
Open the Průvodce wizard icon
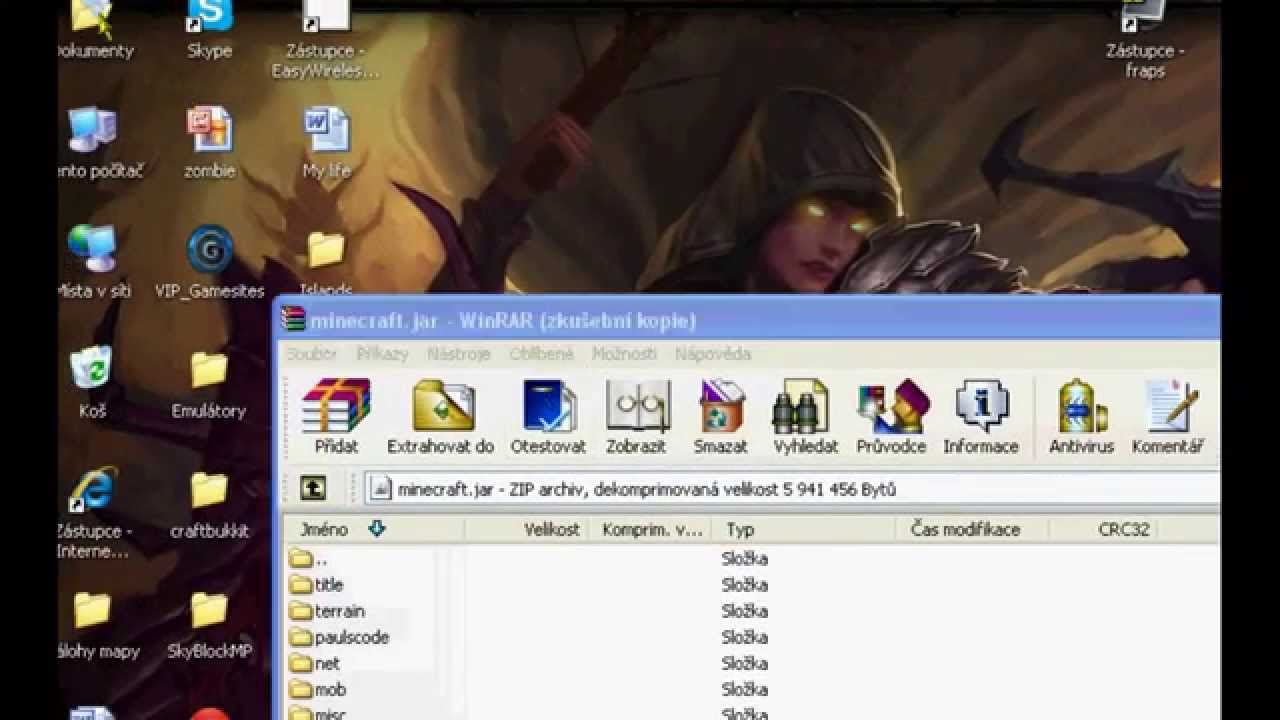pos(891,417)
